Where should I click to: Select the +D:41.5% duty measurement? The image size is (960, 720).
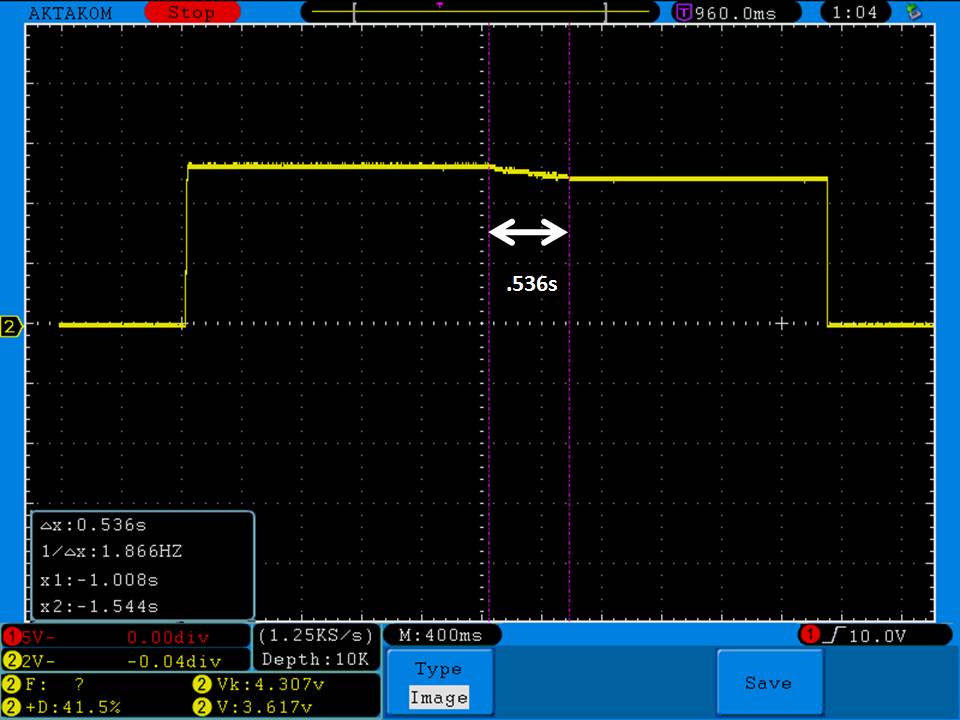coord(64,707)
